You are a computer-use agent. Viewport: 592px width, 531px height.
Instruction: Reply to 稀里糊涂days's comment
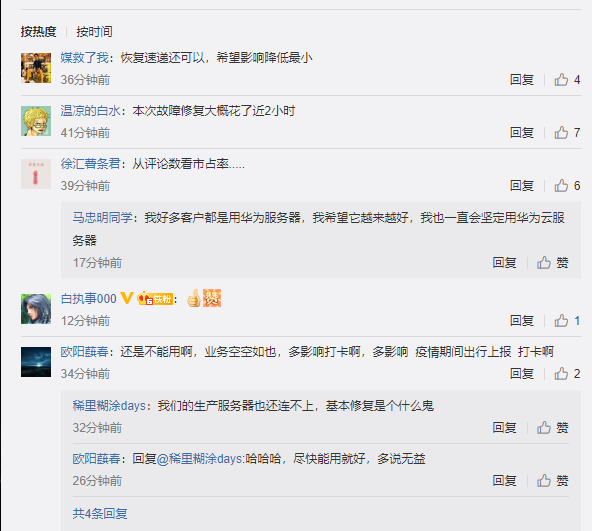504,428
